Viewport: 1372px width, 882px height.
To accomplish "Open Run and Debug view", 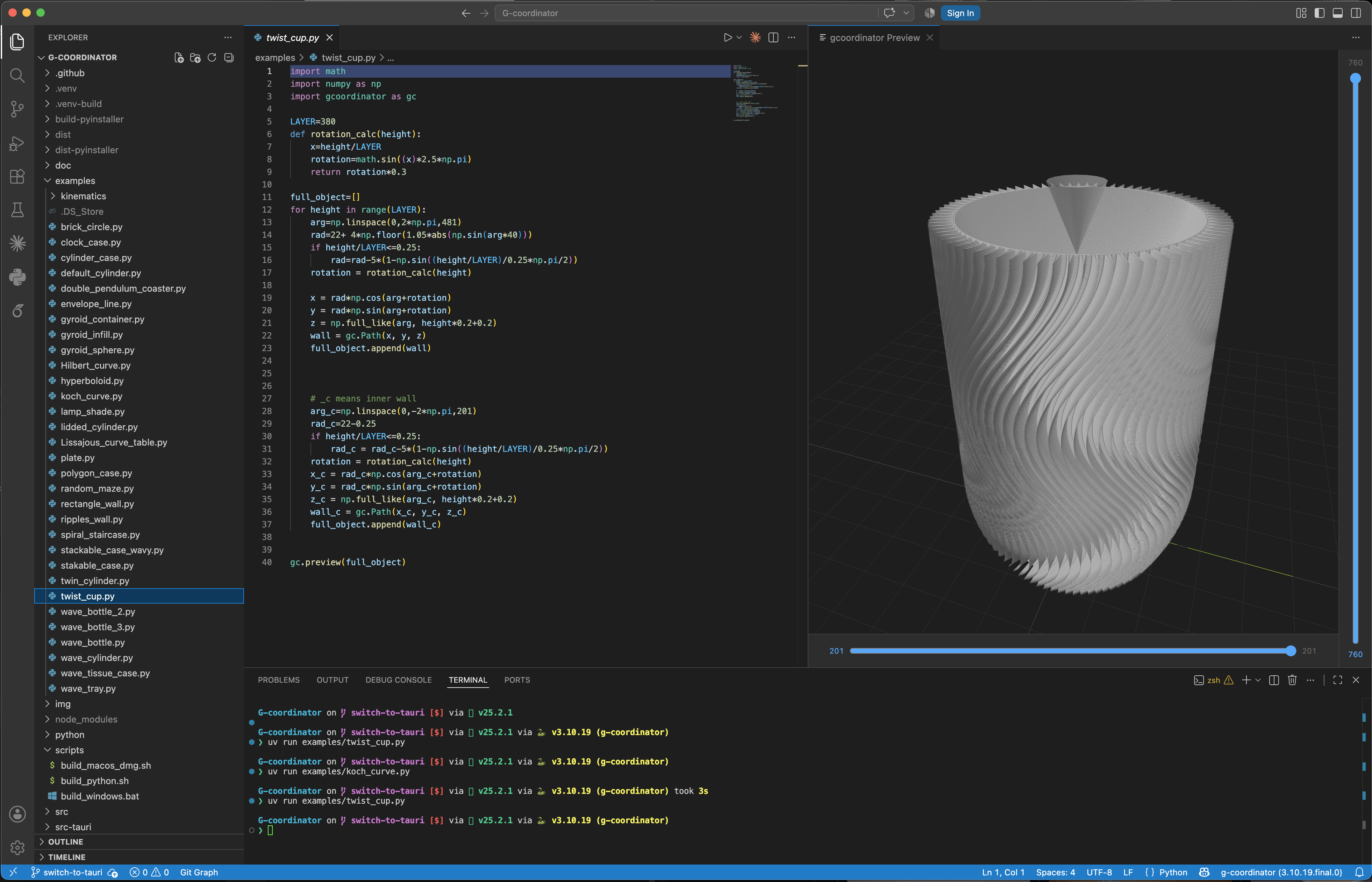I will [17, 143].
